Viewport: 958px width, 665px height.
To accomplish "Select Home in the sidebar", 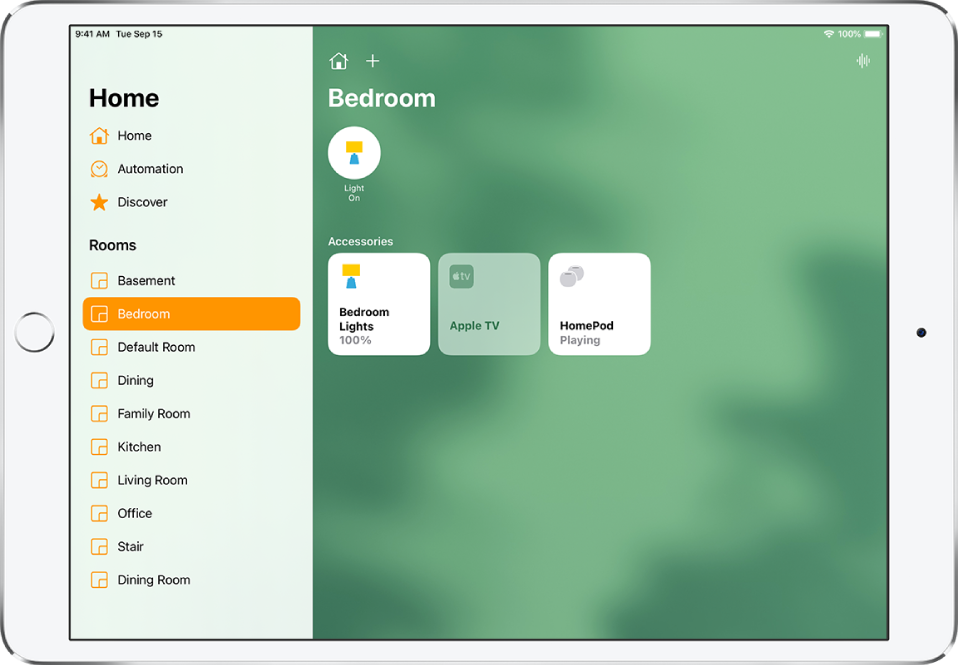I will coord(191,136).
